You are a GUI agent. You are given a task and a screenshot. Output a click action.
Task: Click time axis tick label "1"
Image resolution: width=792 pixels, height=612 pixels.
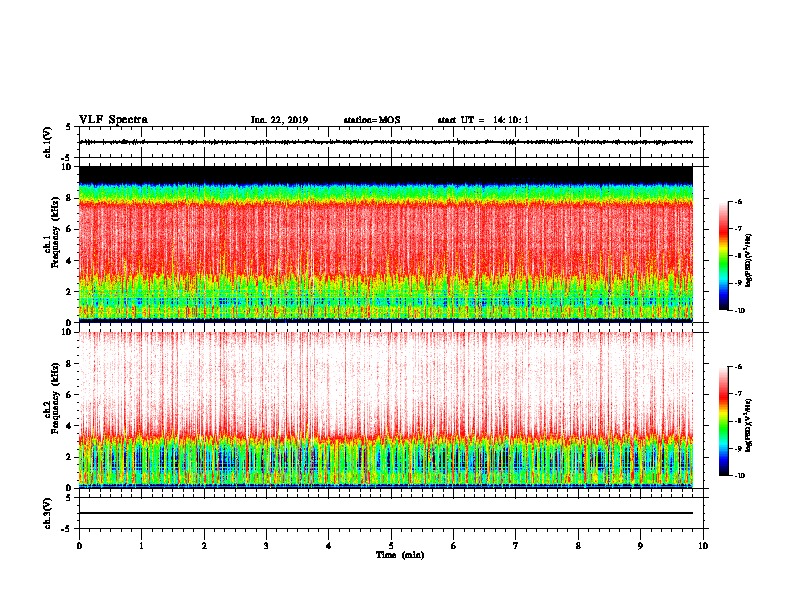(x=141, y=546)
